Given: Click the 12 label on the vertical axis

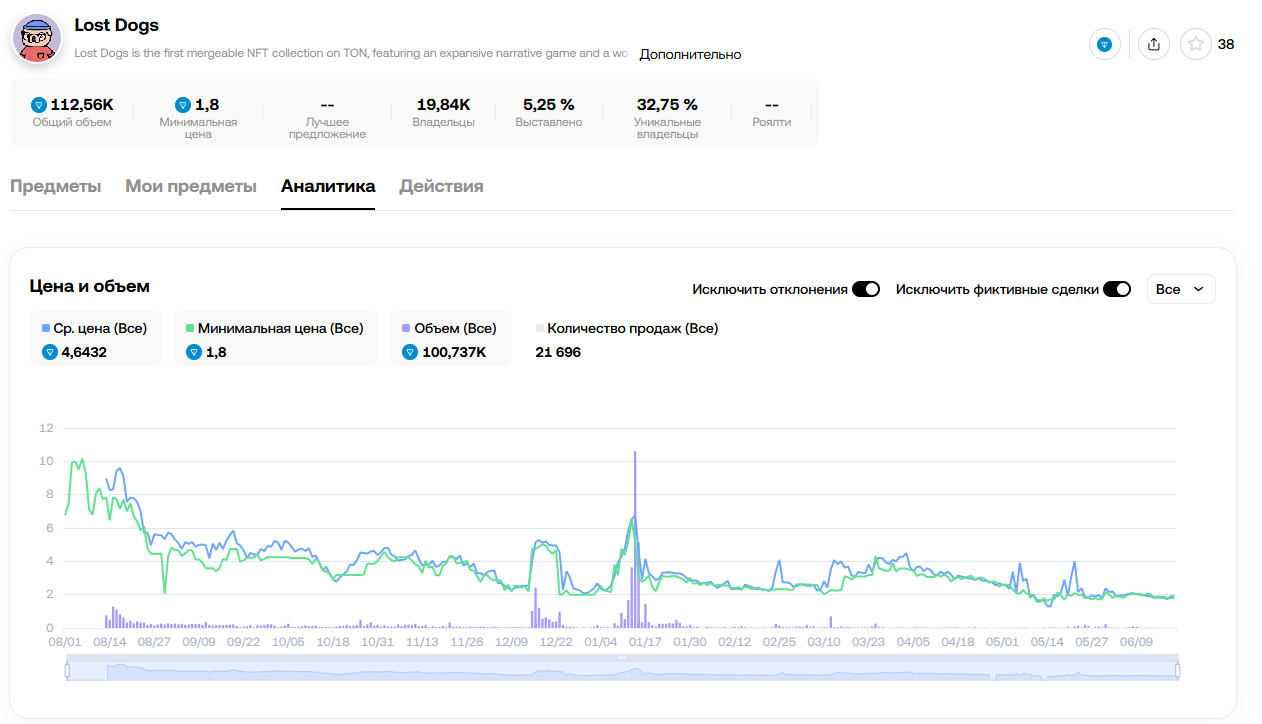Looking at the screenshot, I should coord(46,428).
